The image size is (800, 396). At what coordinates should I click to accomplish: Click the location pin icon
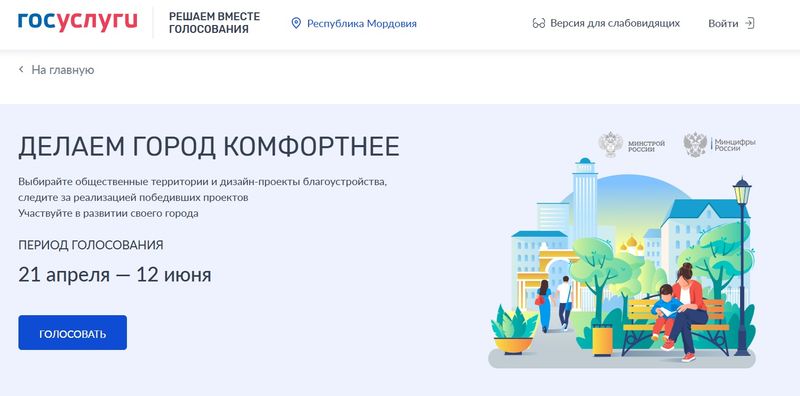click(x=296, y=23)
